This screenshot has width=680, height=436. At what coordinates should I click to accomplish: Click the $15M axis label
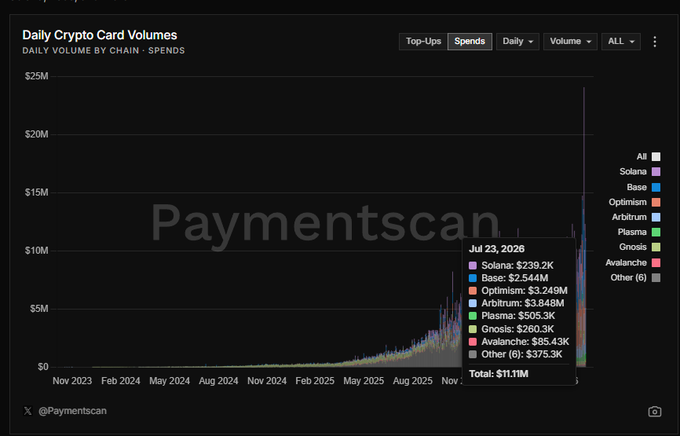pos(36,193)
